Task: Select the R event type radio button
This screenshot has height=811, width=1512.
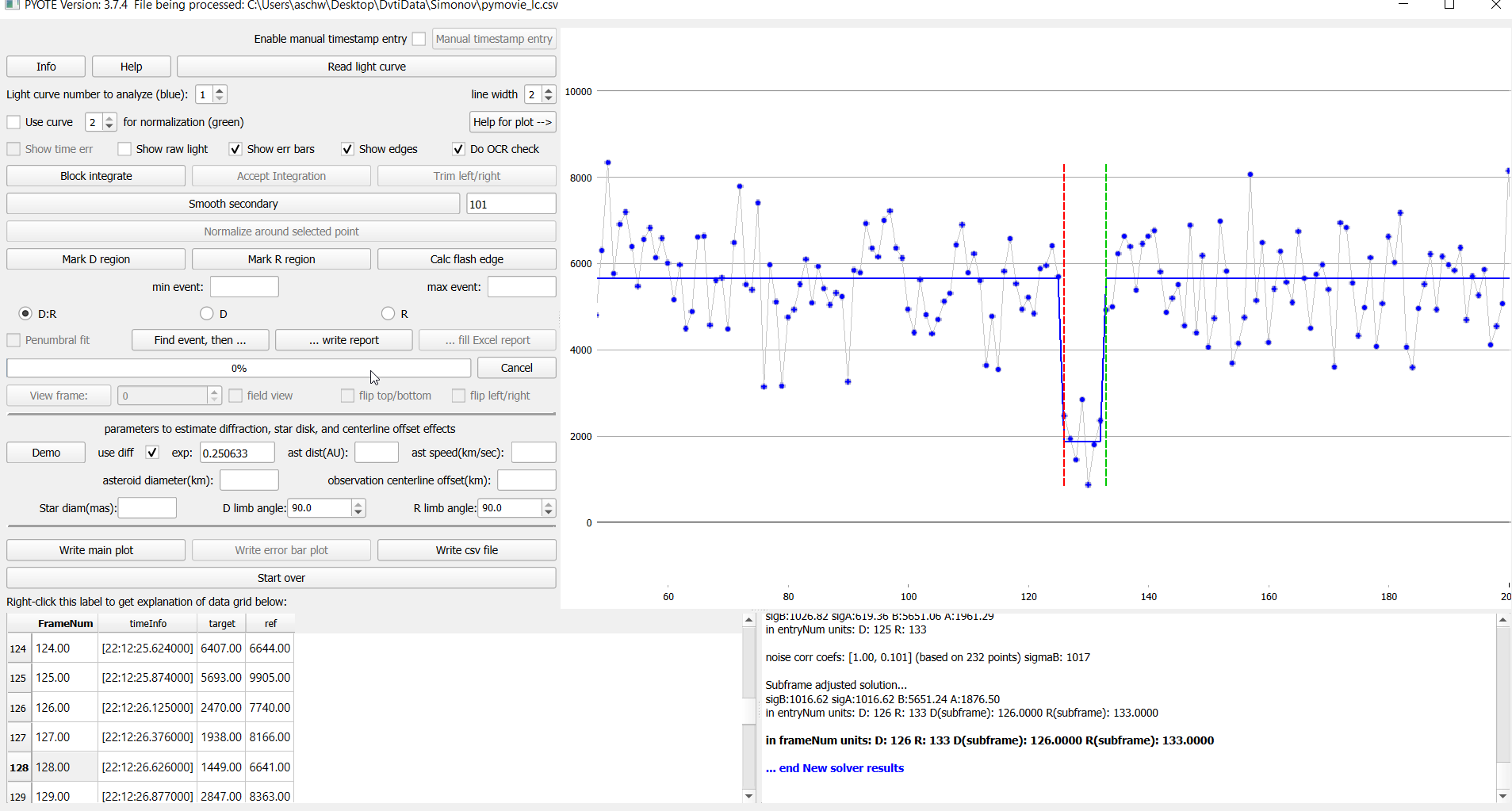Action: (388, 314)
